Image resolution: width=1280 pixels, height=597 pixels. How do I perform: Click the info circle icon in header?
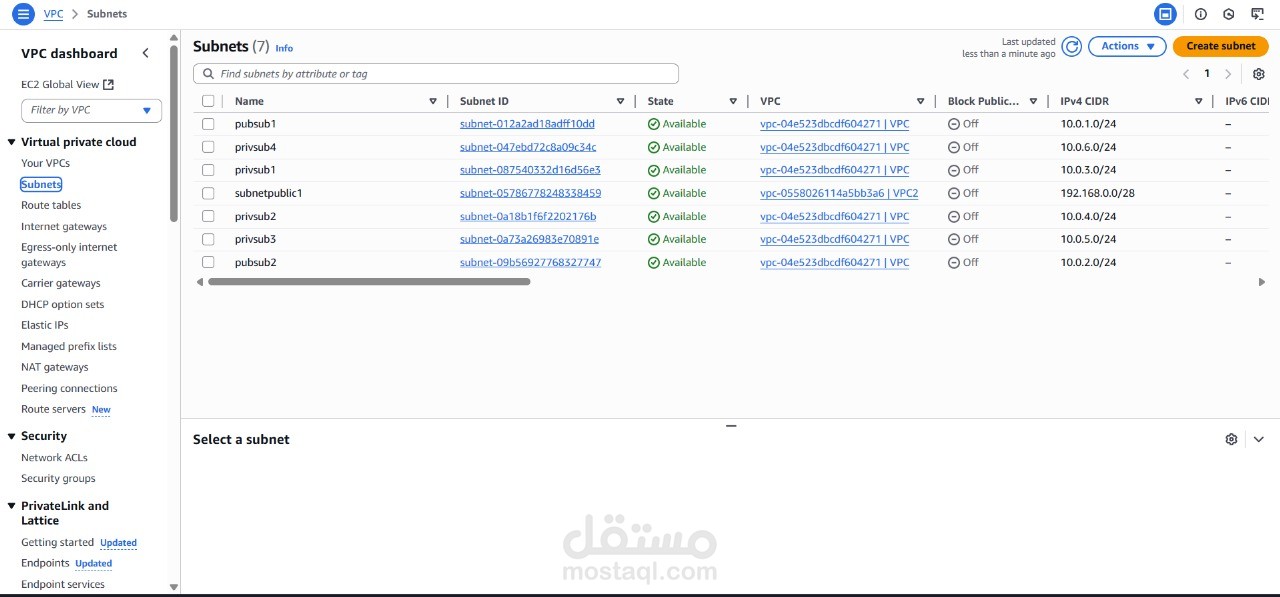(x=1201, y=14)
